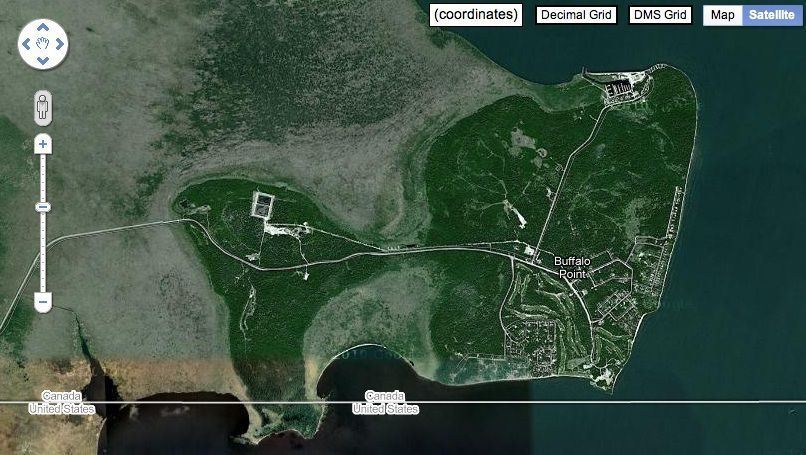Click the leftmost Canada border label

coord(62,396)
